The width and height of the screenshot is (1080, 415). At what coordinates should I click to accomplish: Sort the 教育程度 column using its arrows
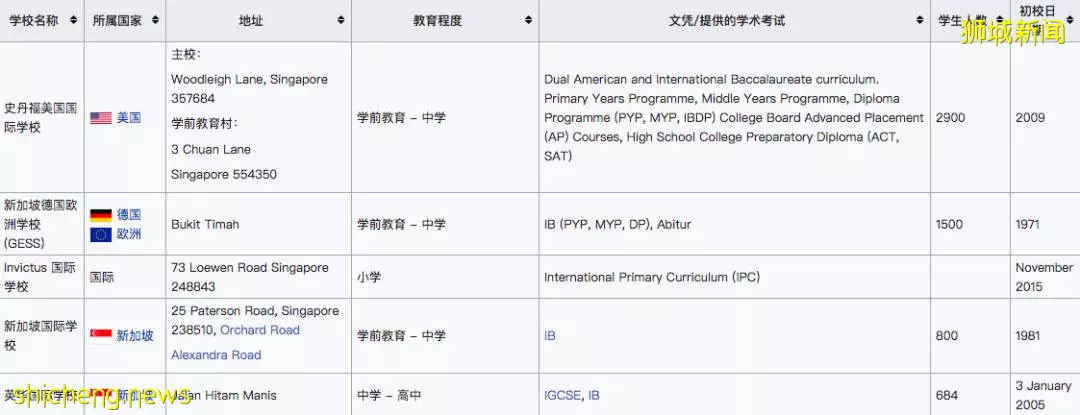point(528,21)
